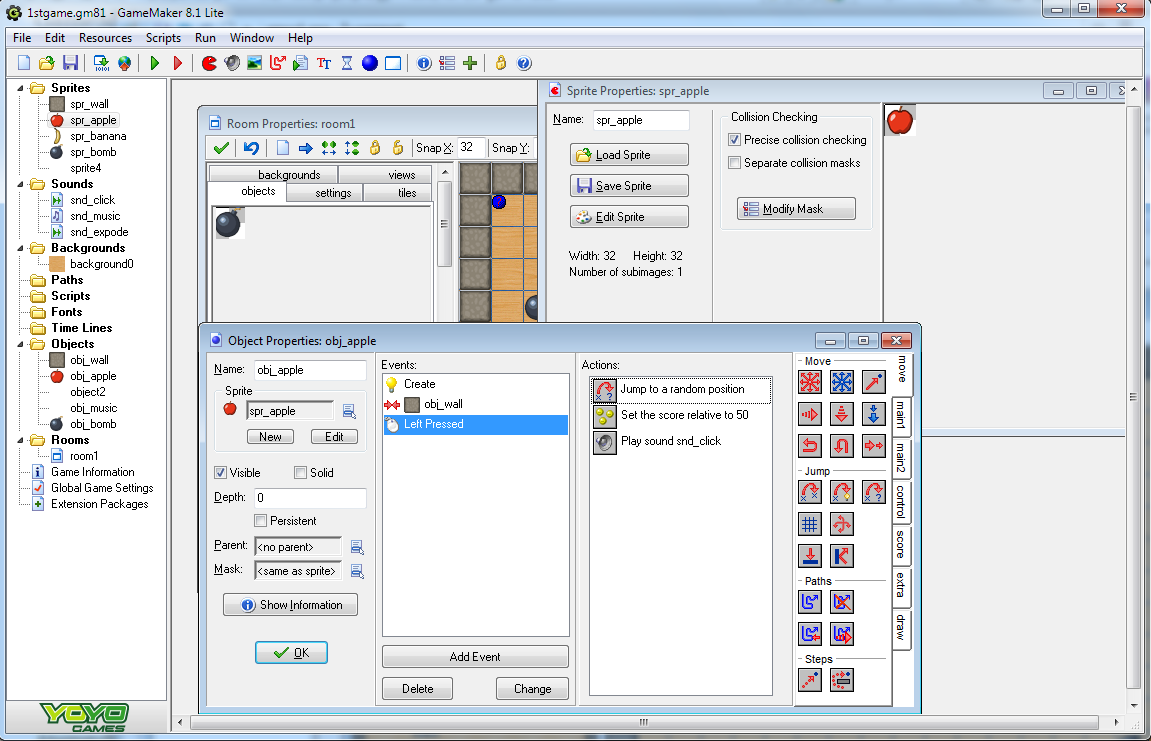
Task: Collapse the Sounds folder in tree
Action: click(x=21, y=184)
